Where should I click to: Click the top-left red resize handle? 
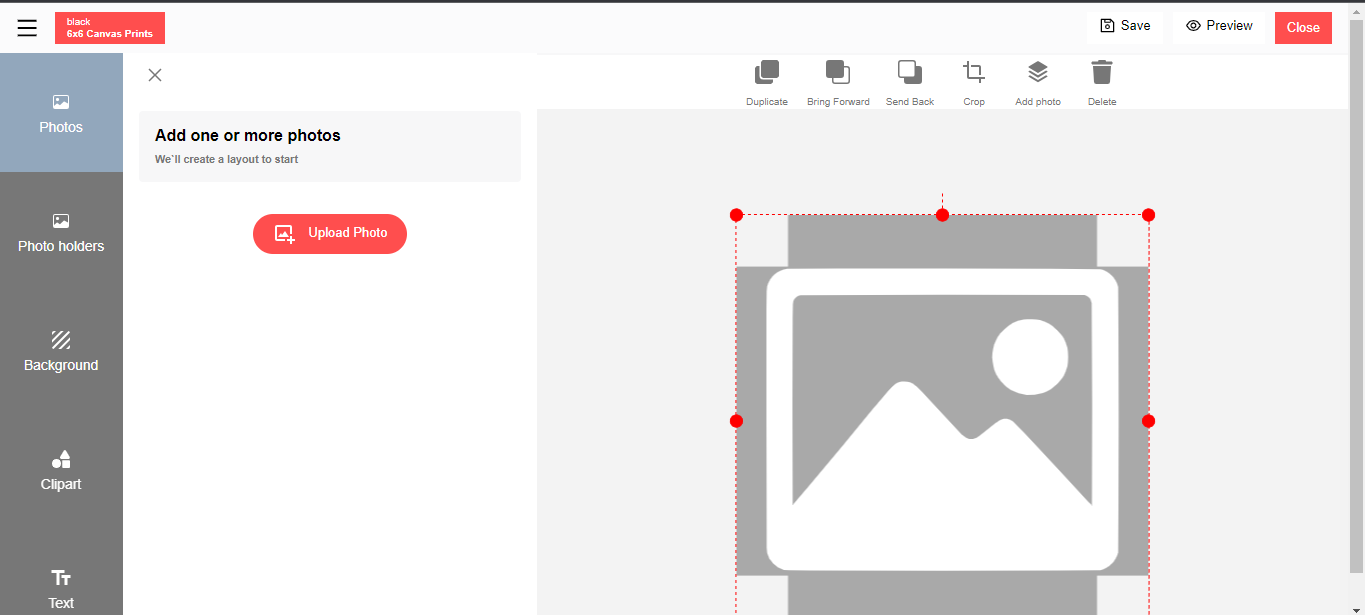(736, 215)
